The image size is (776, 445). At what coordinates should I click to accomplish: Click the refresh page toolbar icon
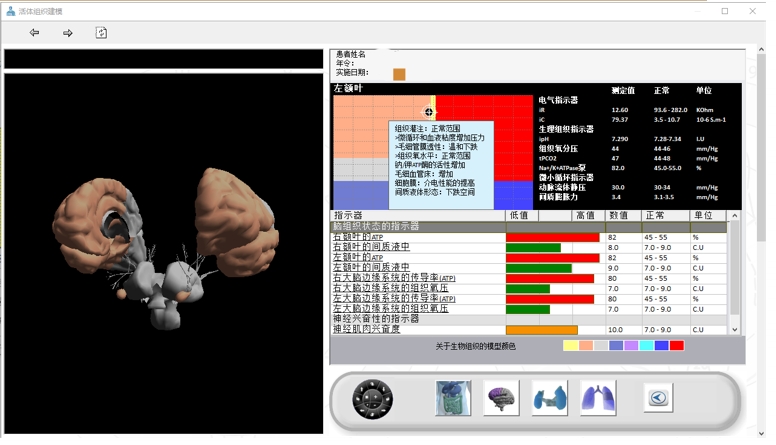(101, 33)
